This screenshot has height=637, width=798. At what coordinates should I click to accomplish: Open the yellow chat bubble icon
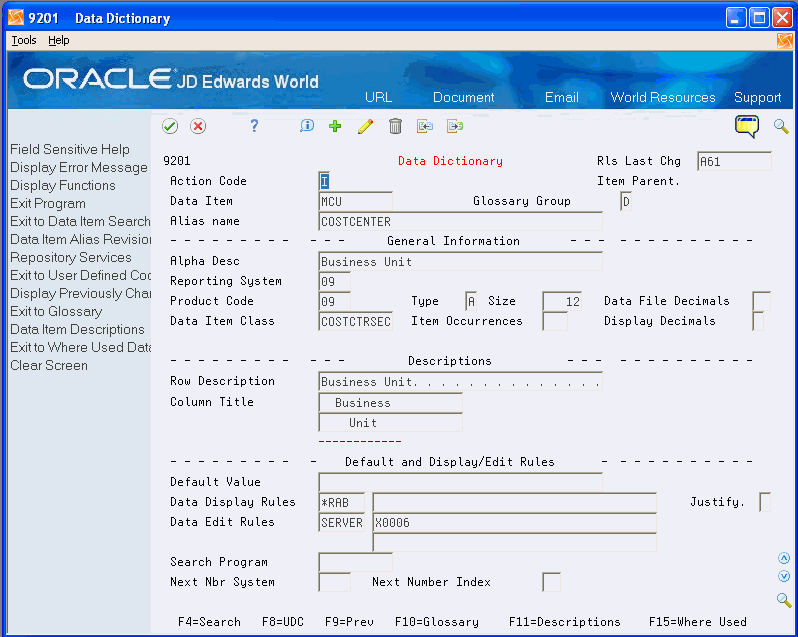click(747, 126)
